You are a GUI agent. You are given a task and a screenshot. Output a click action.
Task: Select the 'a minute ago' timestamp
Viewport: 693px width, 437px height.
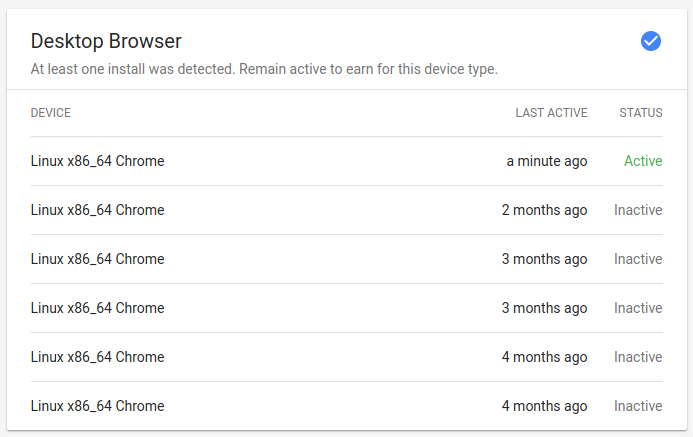[547, 161]
